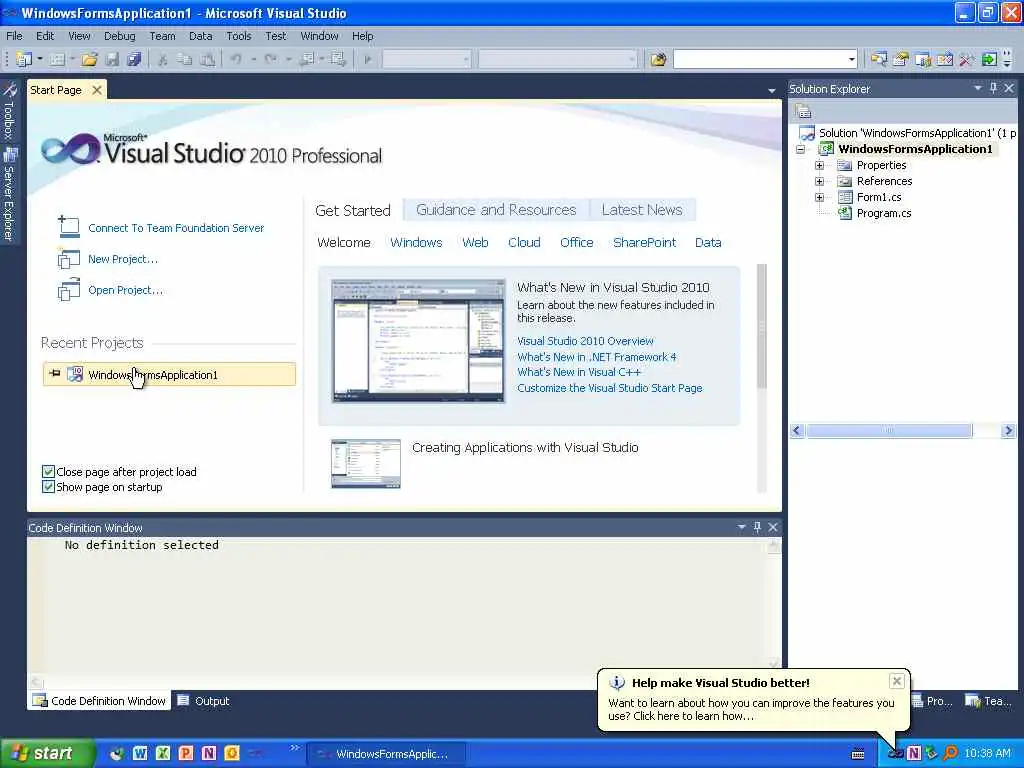This screenshot has width=1024, height=768.
Task: Click the Save floppy disk icon
Action: click(x=112, y=59)
